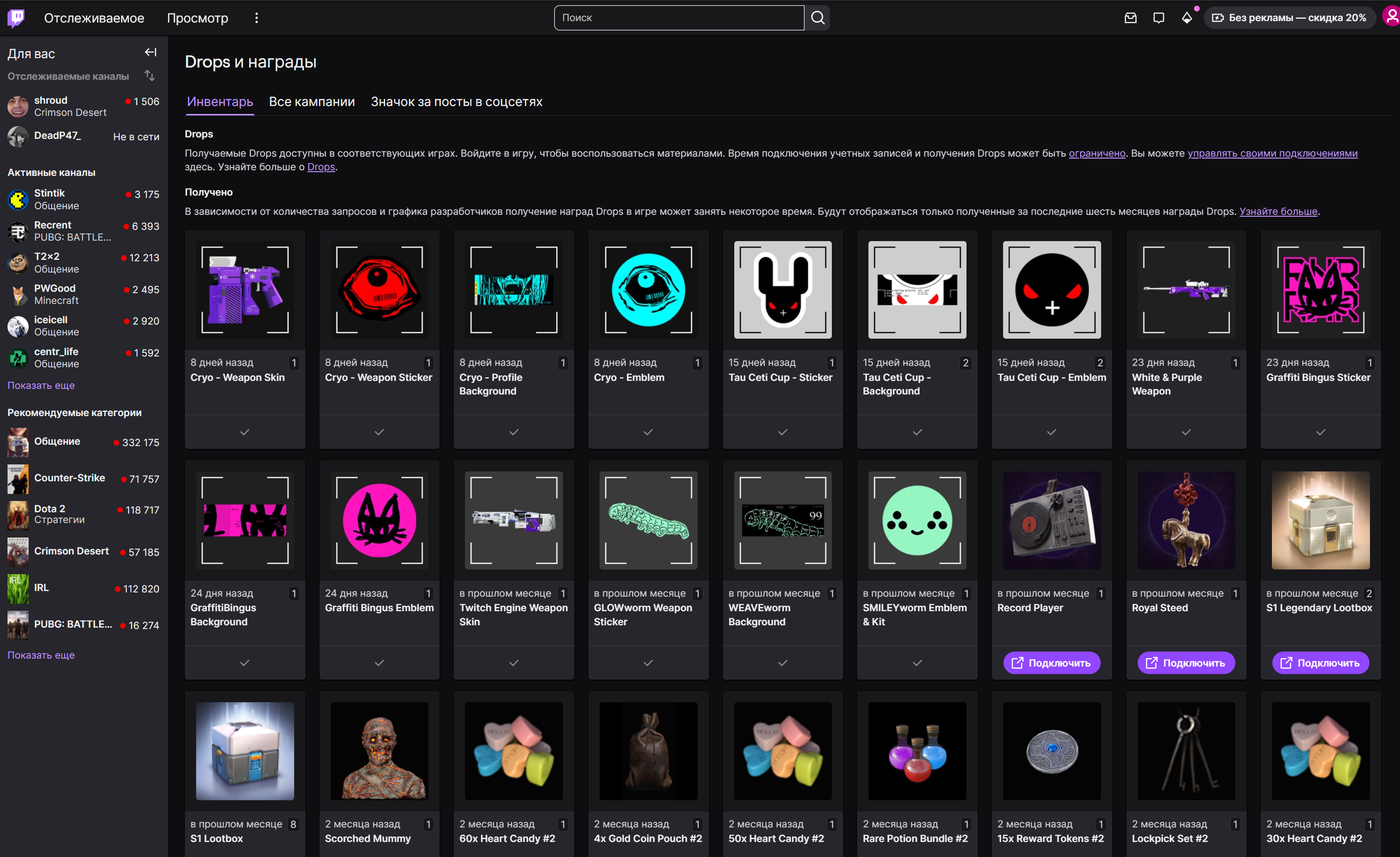Click the управлять своими подключениями link

[x=1272, y=153]
